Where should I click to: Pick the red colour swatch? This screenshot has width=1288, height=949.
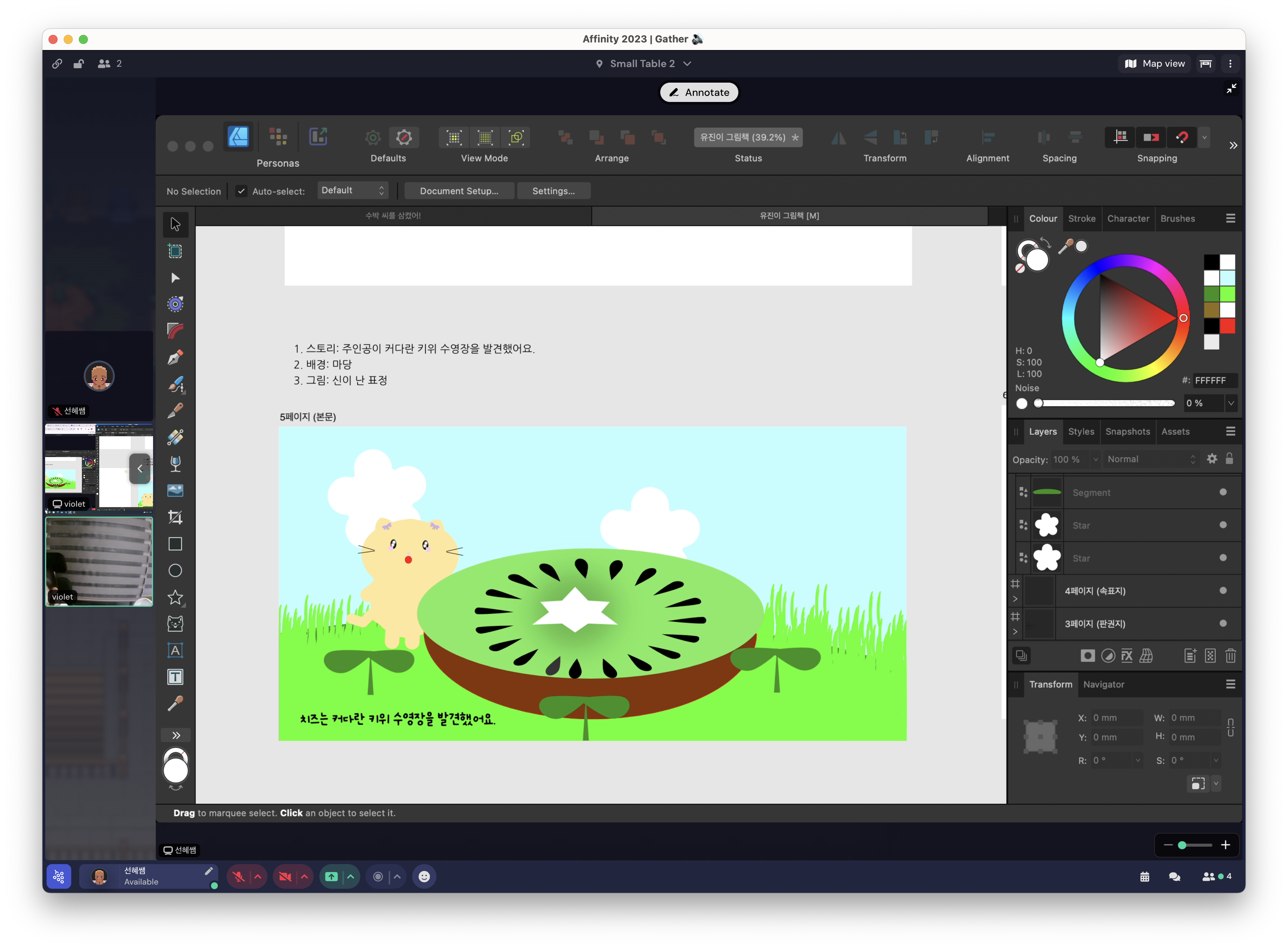tap(1228, 326)
